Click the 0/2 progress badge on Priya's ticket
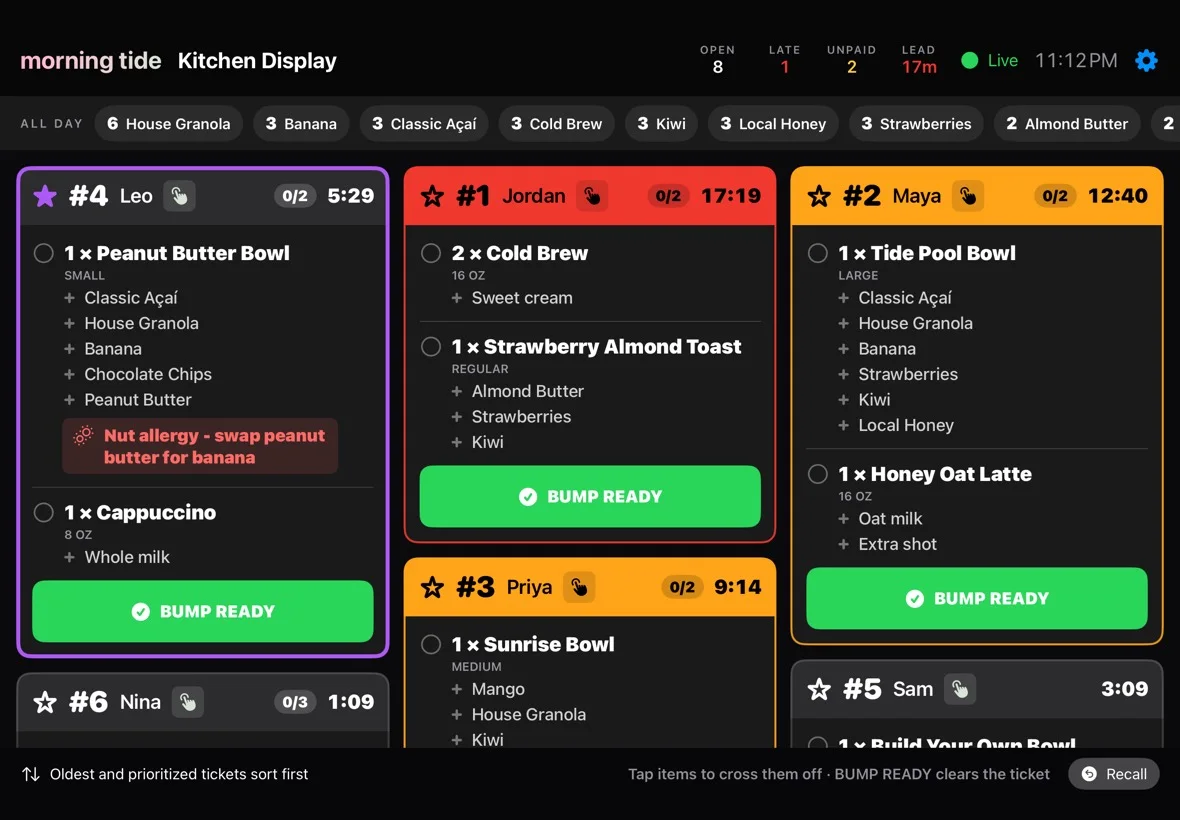The width and height of the screenshot is (1180, 820). pos(682,587)
